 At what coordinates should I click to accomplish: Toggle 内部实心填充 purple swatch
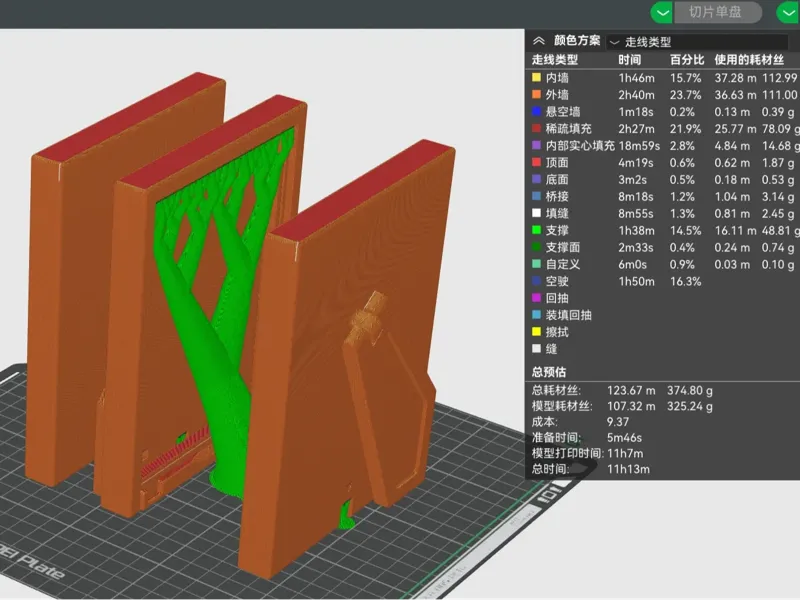pyautogui.click(x=536, y=145)
